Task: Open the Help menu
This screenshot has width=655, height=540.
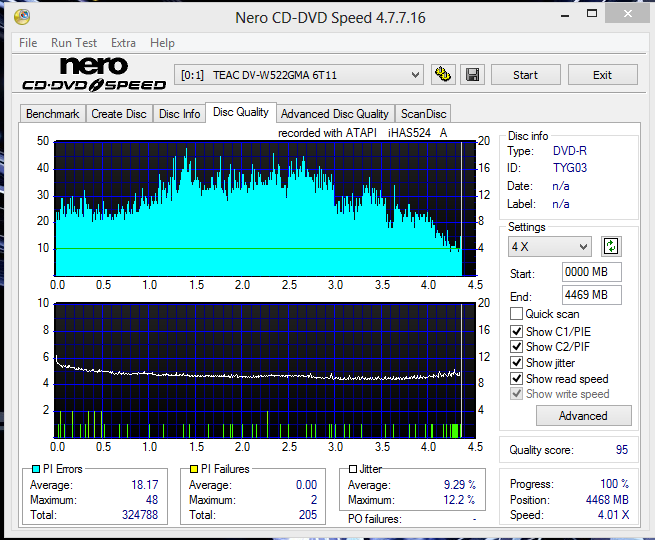Action: tap(162, 43)
